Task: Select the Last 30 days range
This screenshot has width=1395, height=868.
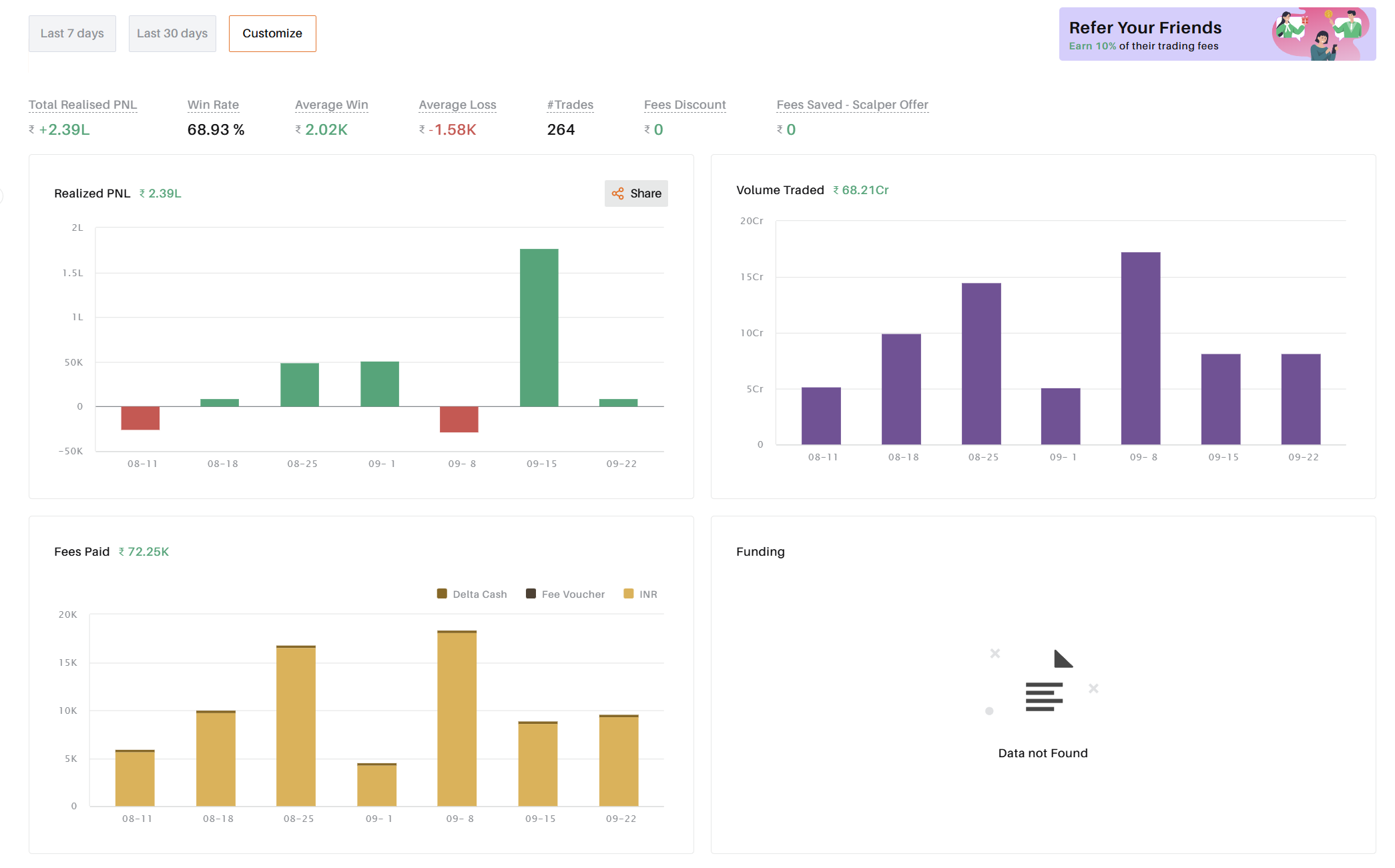Action: [x=172, y=33]
